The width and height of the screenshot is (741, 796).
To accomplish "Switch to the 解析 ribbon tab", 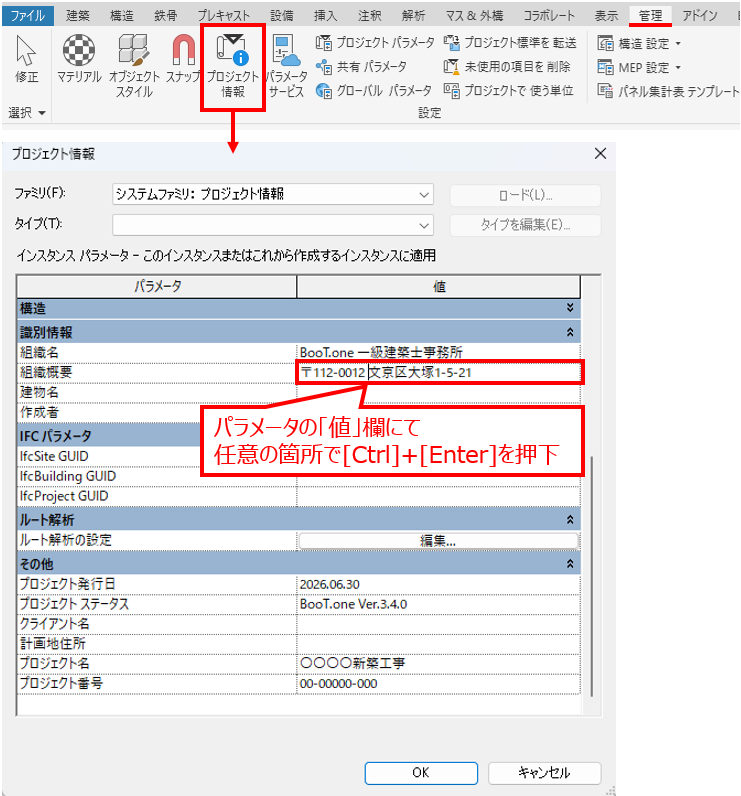I will click(x=413, y=16).
